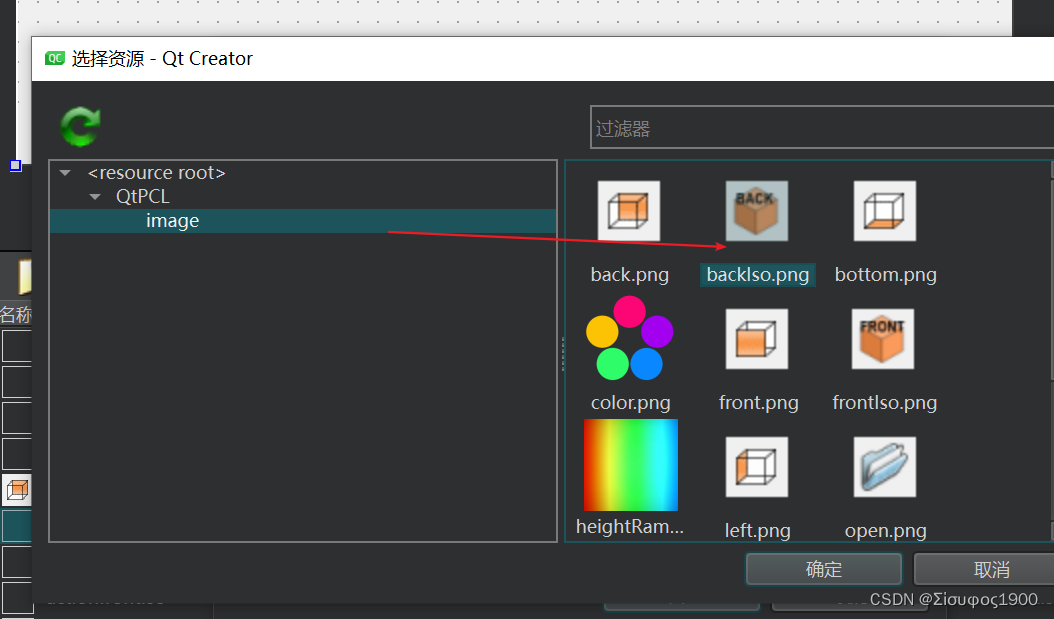The width and height of the screenshot is (1054, 619).
Task: Select the left.png cube icon
Action: (x=757, y=466)
